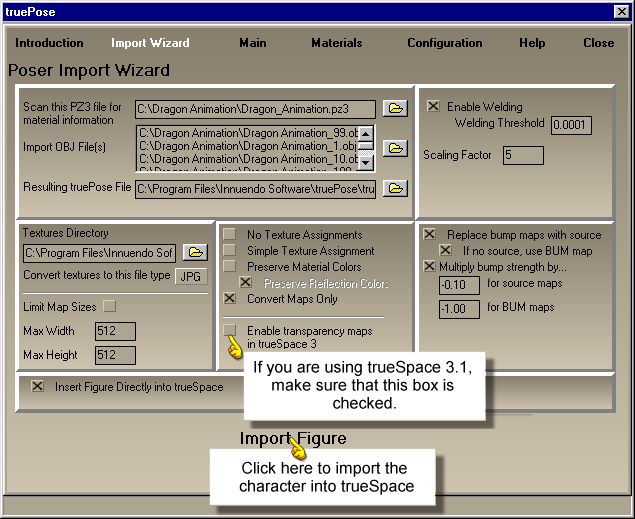The image size is (635, 519).
Task: Go to the Introduction page
Action: click(x=49, y=43)
